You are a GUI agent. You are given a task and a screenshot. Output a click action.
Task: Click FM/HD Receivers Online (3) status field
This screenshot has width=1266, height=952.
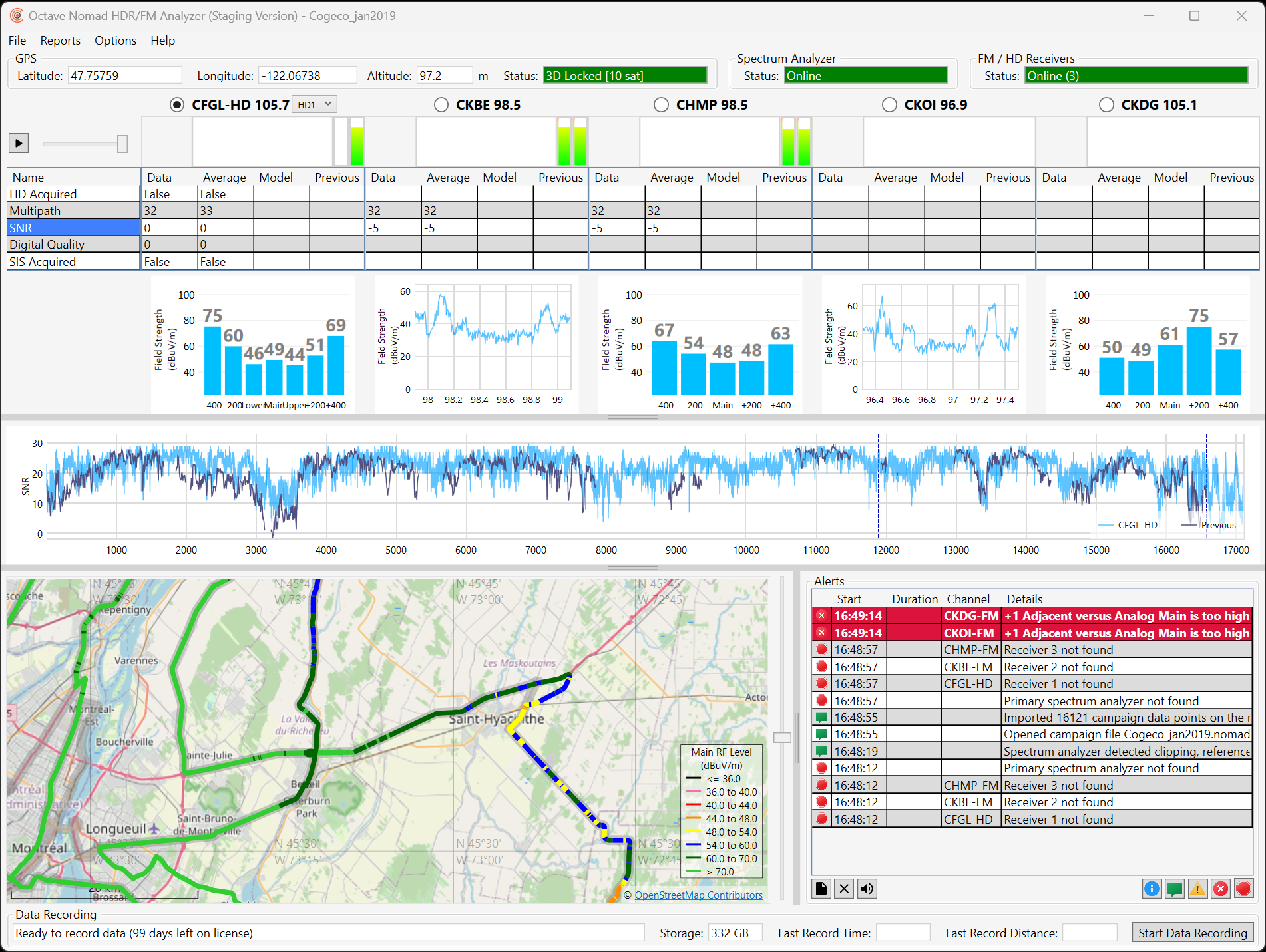point(1136,75)
